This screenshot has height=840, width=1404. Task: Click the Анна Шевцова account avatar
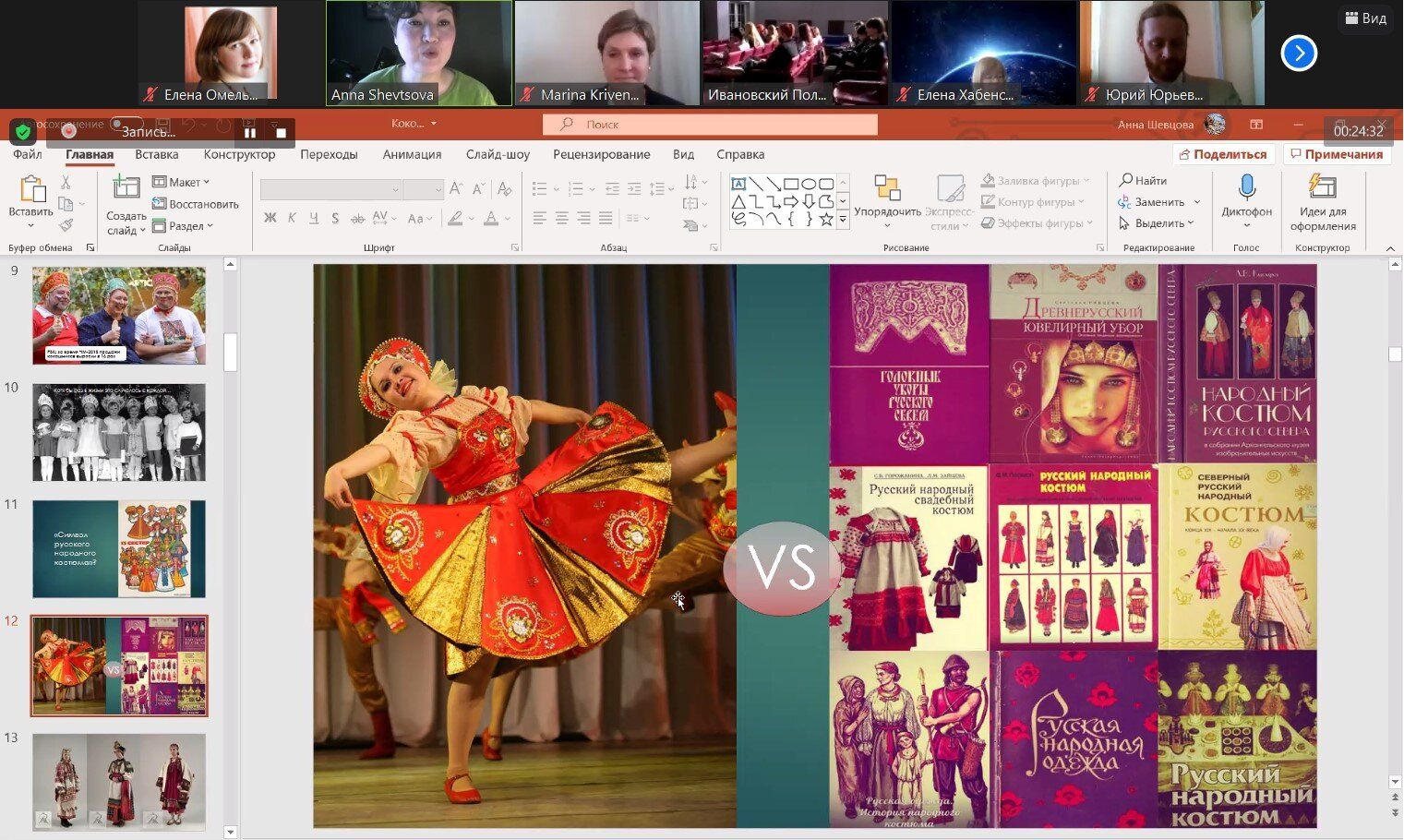tap(1216, 124)
